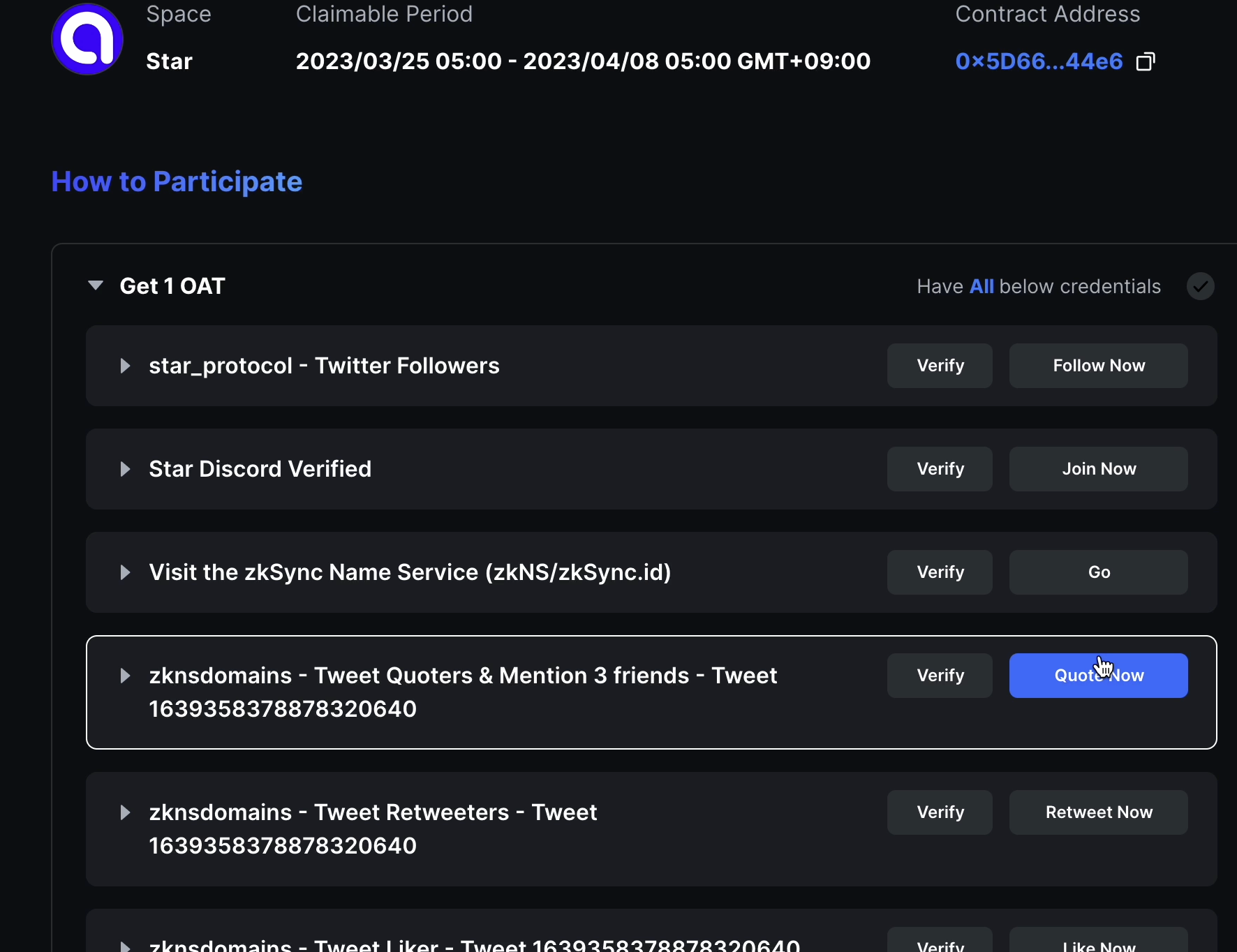
Task: Click Like Now button
Action: (x=1099, y=941)
